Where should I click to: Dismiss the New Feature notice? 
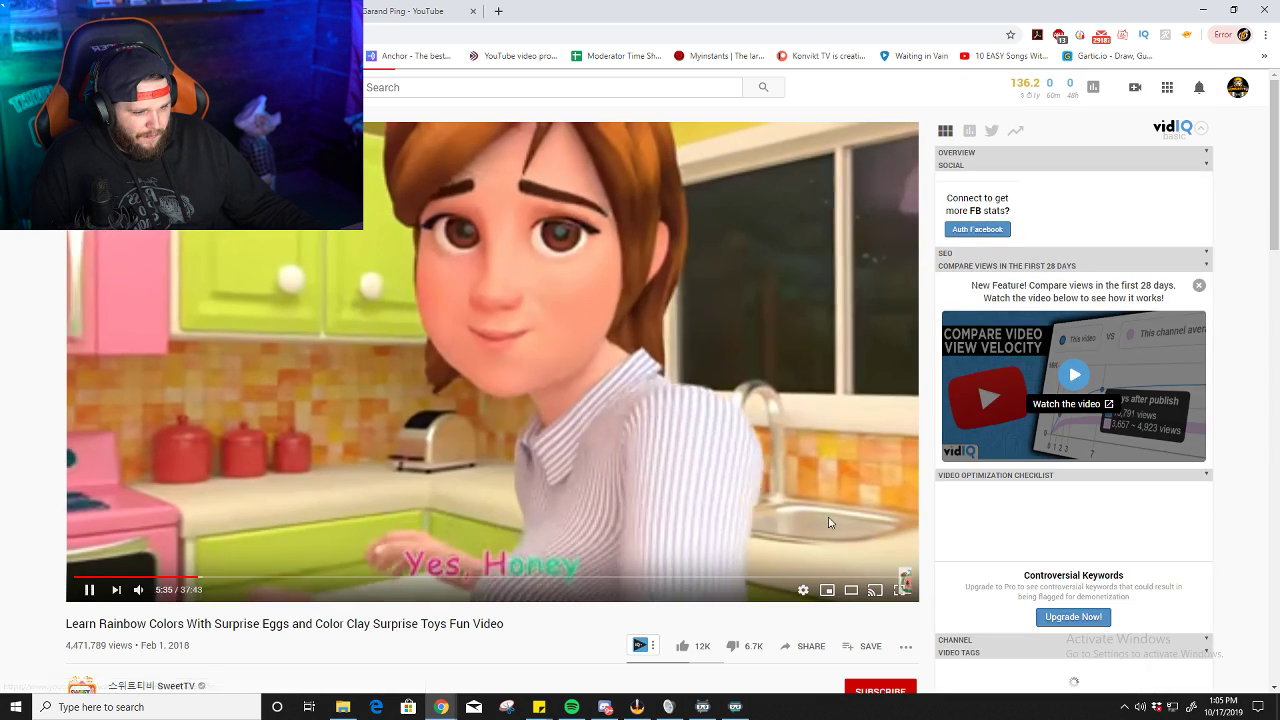click(1199, 286)
